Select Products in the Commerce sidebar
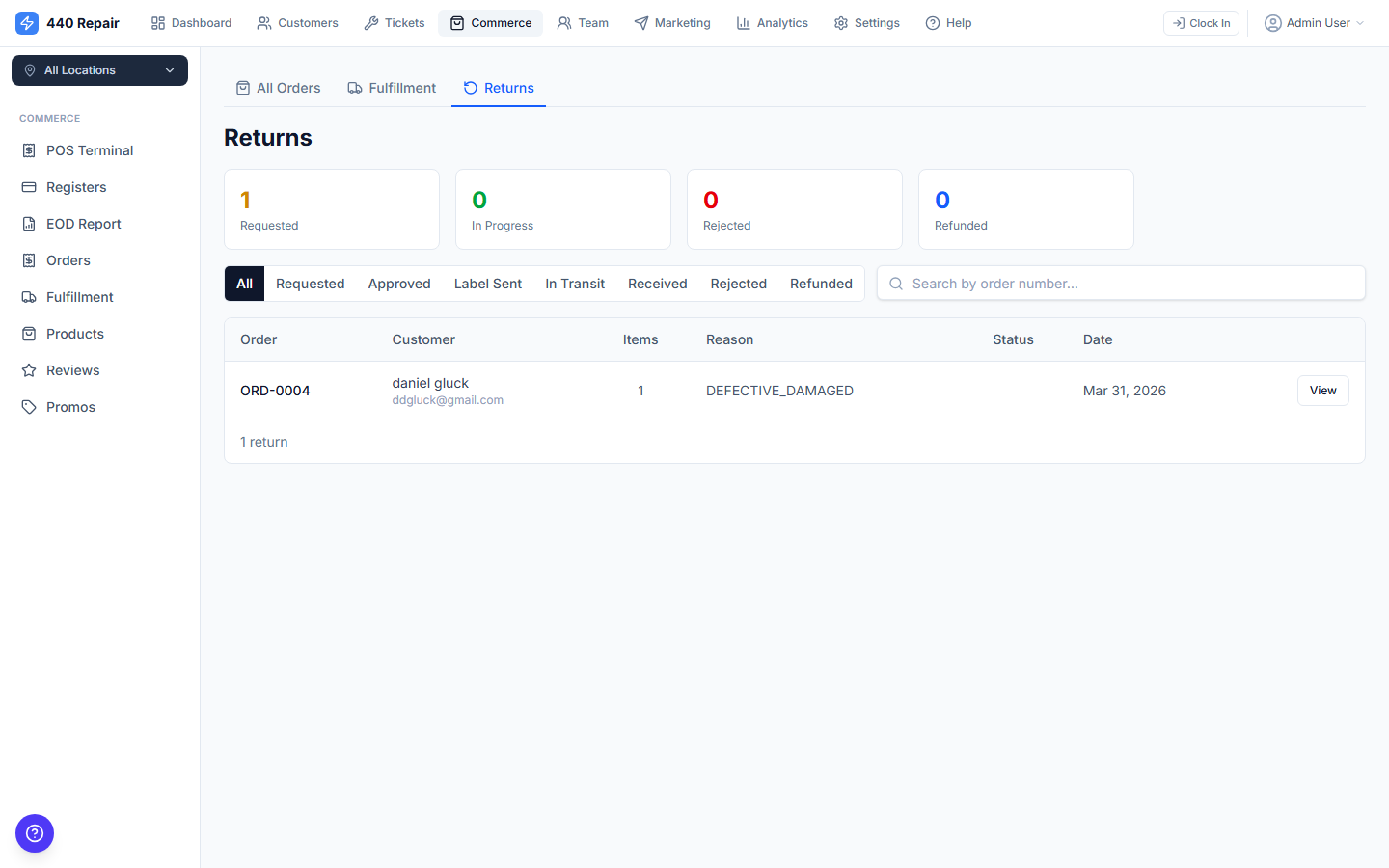The image size is (1389, 868). pos(73,334)
